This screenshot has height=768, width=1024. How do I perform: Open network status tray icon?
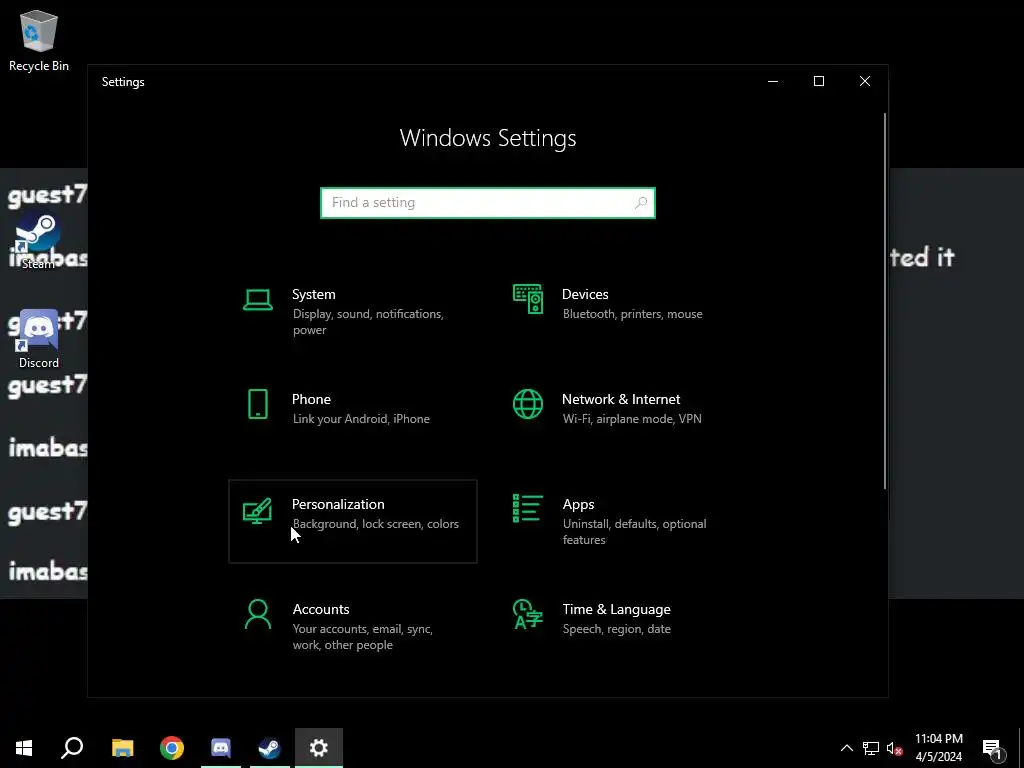click(x=871, y=748)
